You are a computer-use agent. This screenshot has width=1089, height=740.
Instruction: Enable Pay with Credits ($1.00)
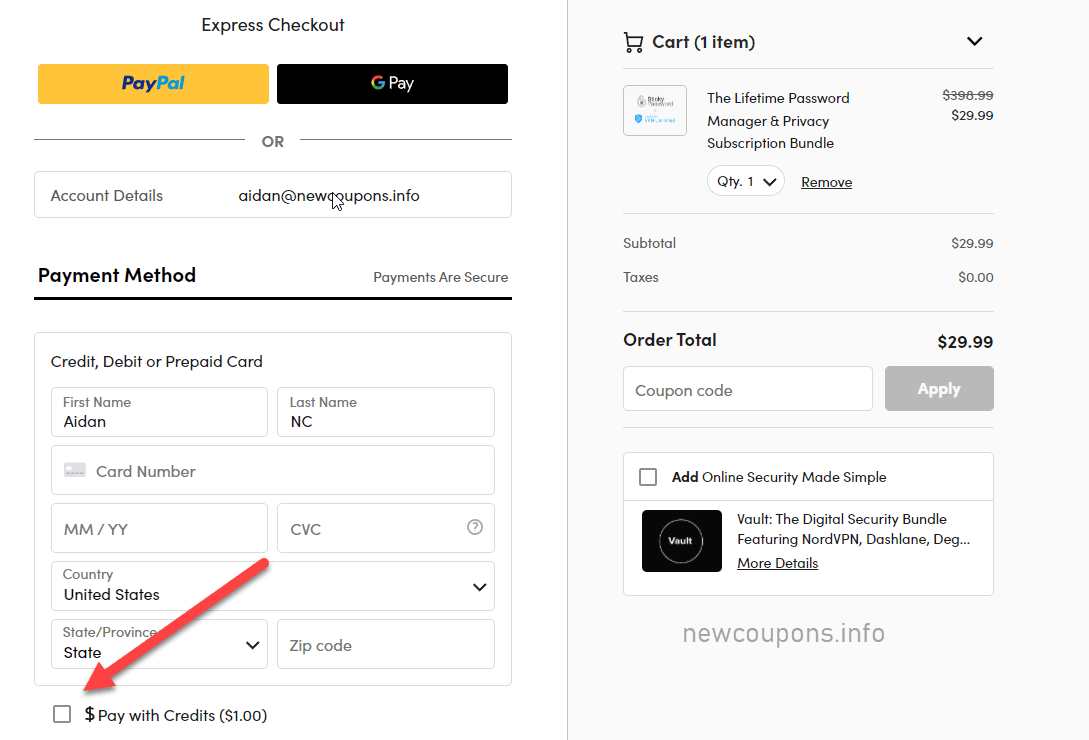(62, 714)
